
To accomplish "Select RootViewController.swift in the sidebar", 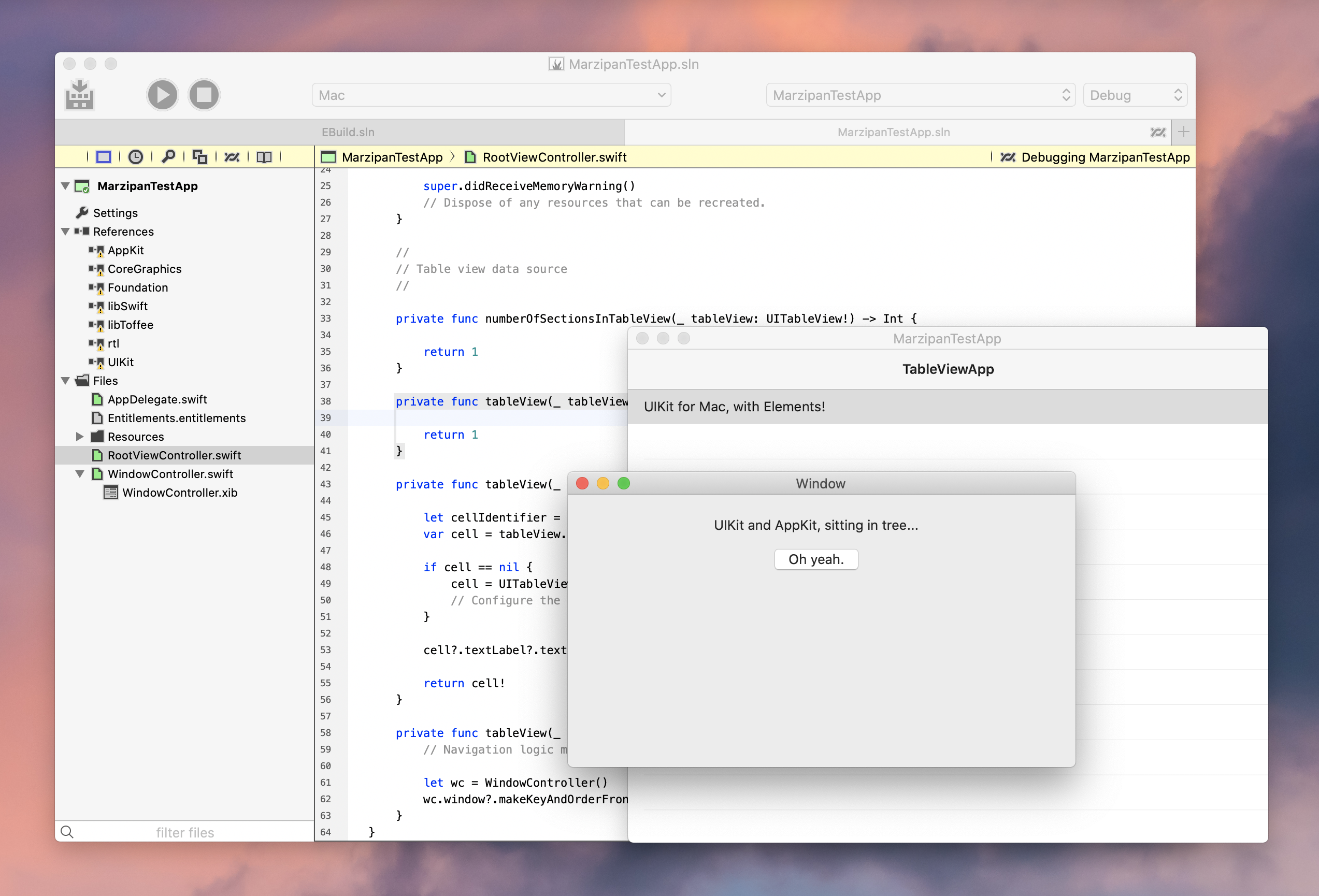I will [184, 455].
